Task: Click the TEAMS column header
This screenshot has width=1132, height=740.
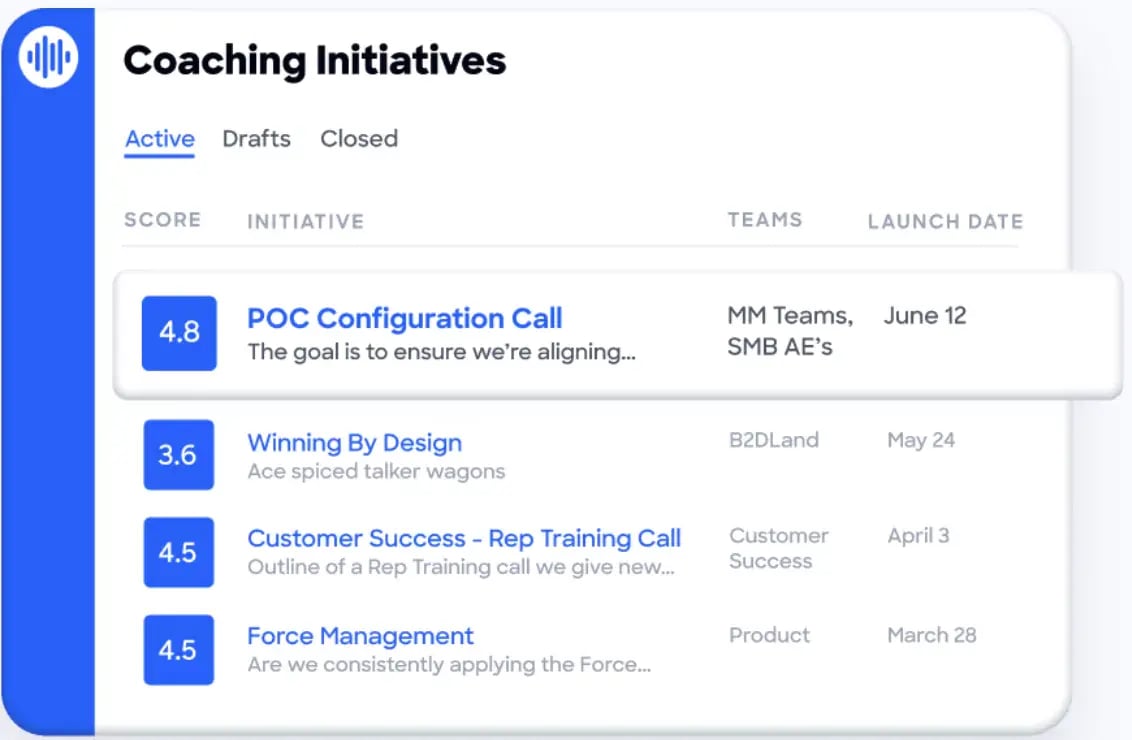Action: point(765,220)
